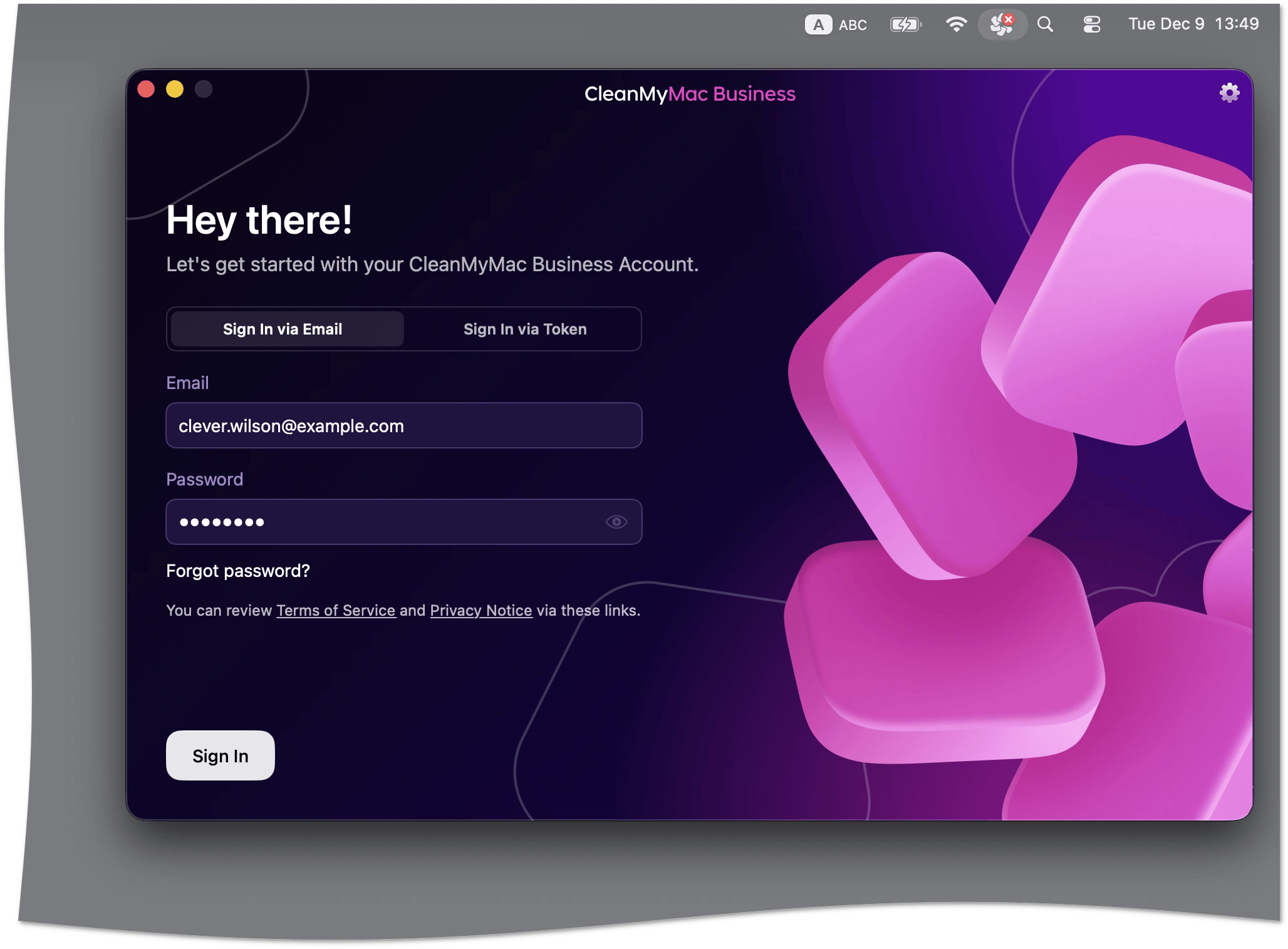
Task: Click the CleanMyMac Business title
Action: pyautogui.click(x=689, y=93)
